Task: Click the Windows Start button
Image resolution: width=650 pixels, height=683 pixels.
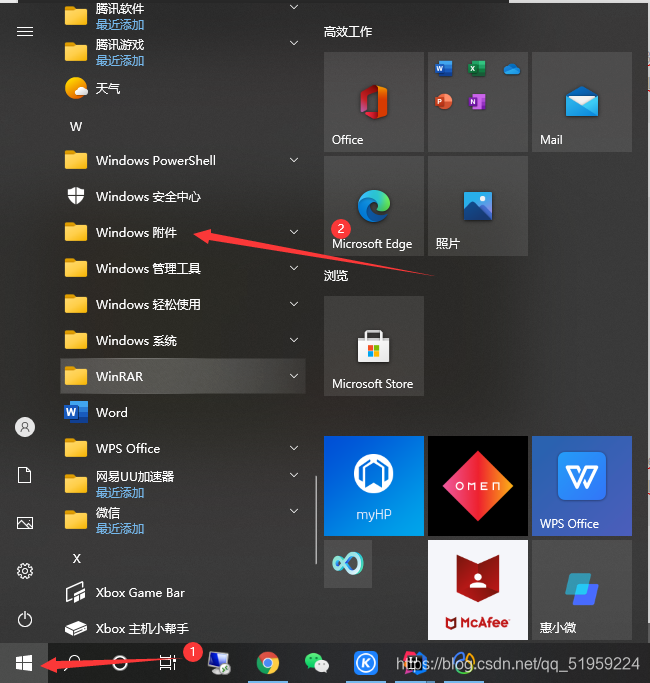Action: click(x=24, y=663)
